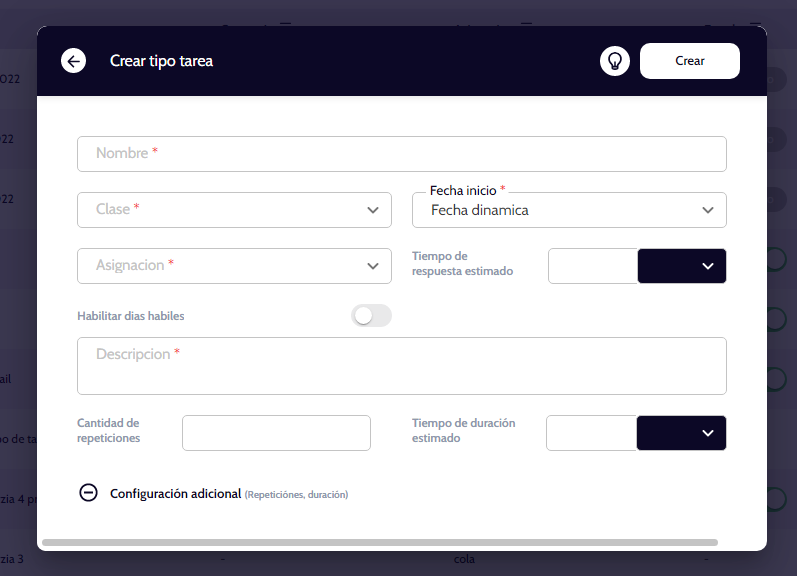Toggle Habilitar dias habiles switch
Viewport: 797px width, 576px height.
pyautogui.click(x=371, y=316)
